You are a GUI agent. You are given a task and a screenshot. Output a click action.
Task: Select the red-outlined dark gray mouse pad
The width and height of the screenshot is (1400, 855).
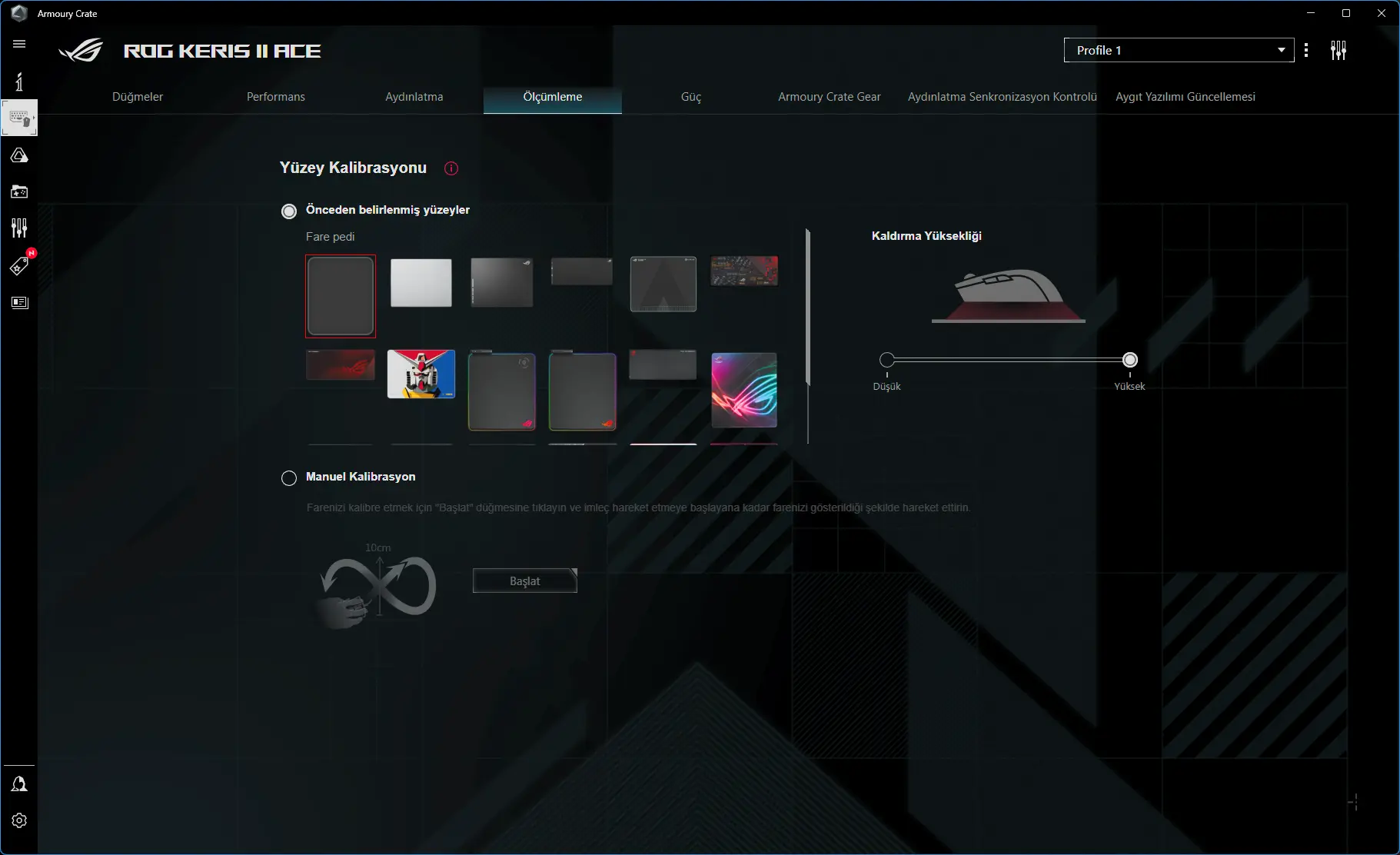point(341,296)
